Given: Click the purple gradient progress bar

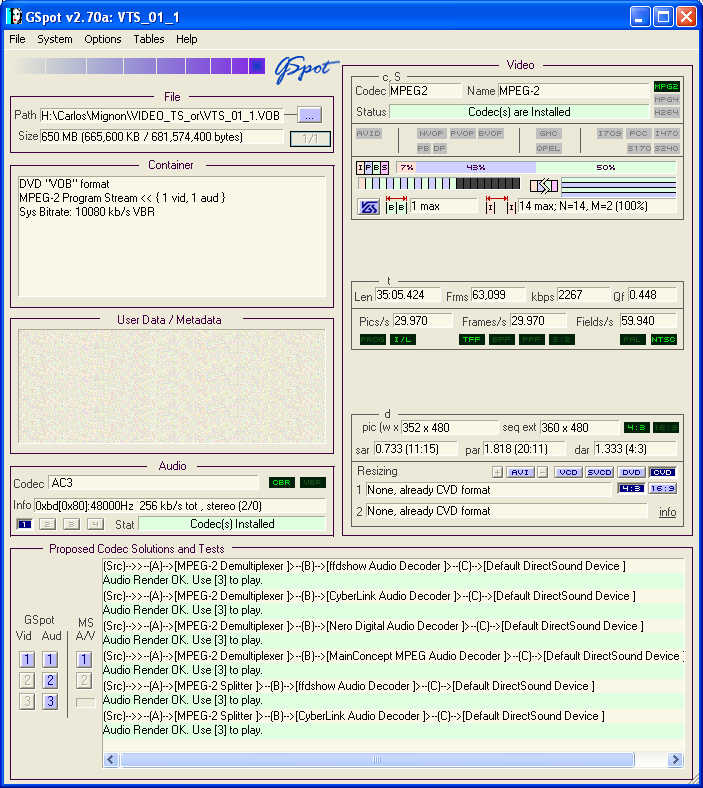Looking at the screenshot, I should (140, 66).
